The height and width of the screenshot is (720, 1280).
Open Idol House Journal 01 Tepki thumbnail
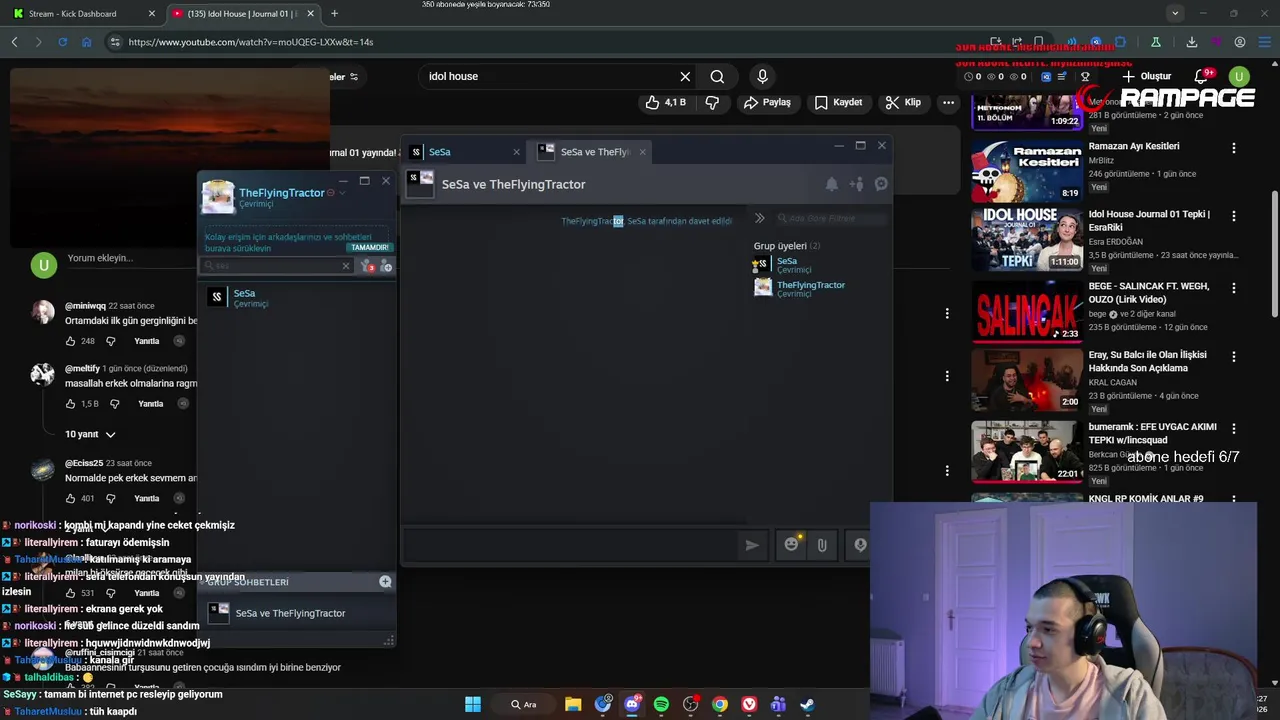tap(1027, 240)
